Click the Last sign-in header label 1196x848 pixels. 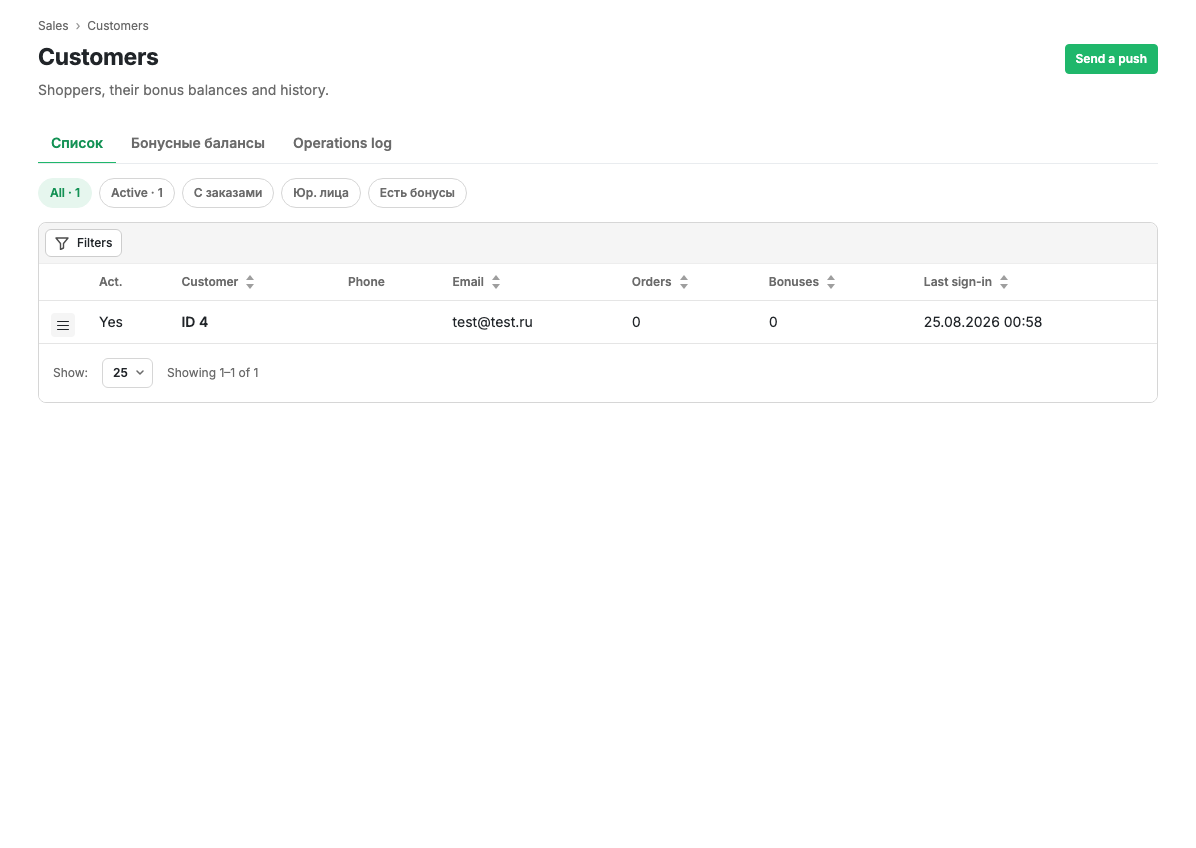pyautogui.click(x=957, y=282)
